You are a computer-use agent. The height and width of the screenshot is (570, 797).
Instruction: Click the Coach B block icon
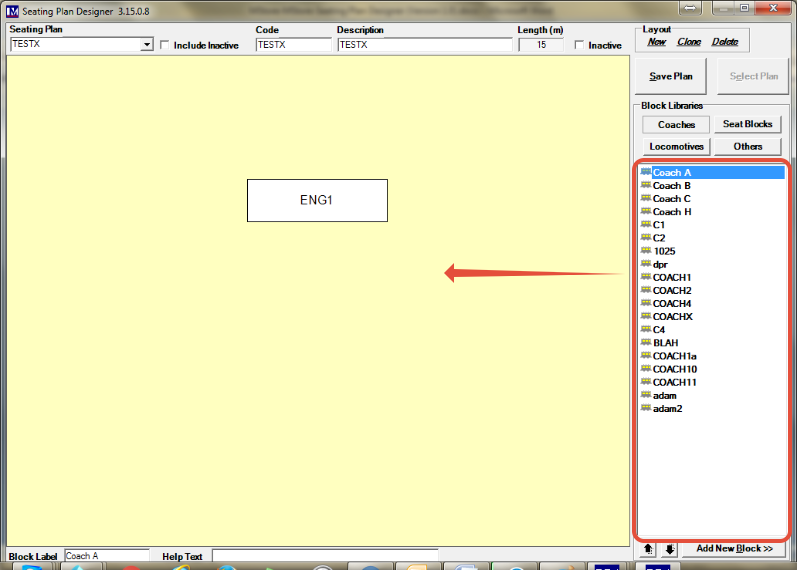[x=646, y=185]
